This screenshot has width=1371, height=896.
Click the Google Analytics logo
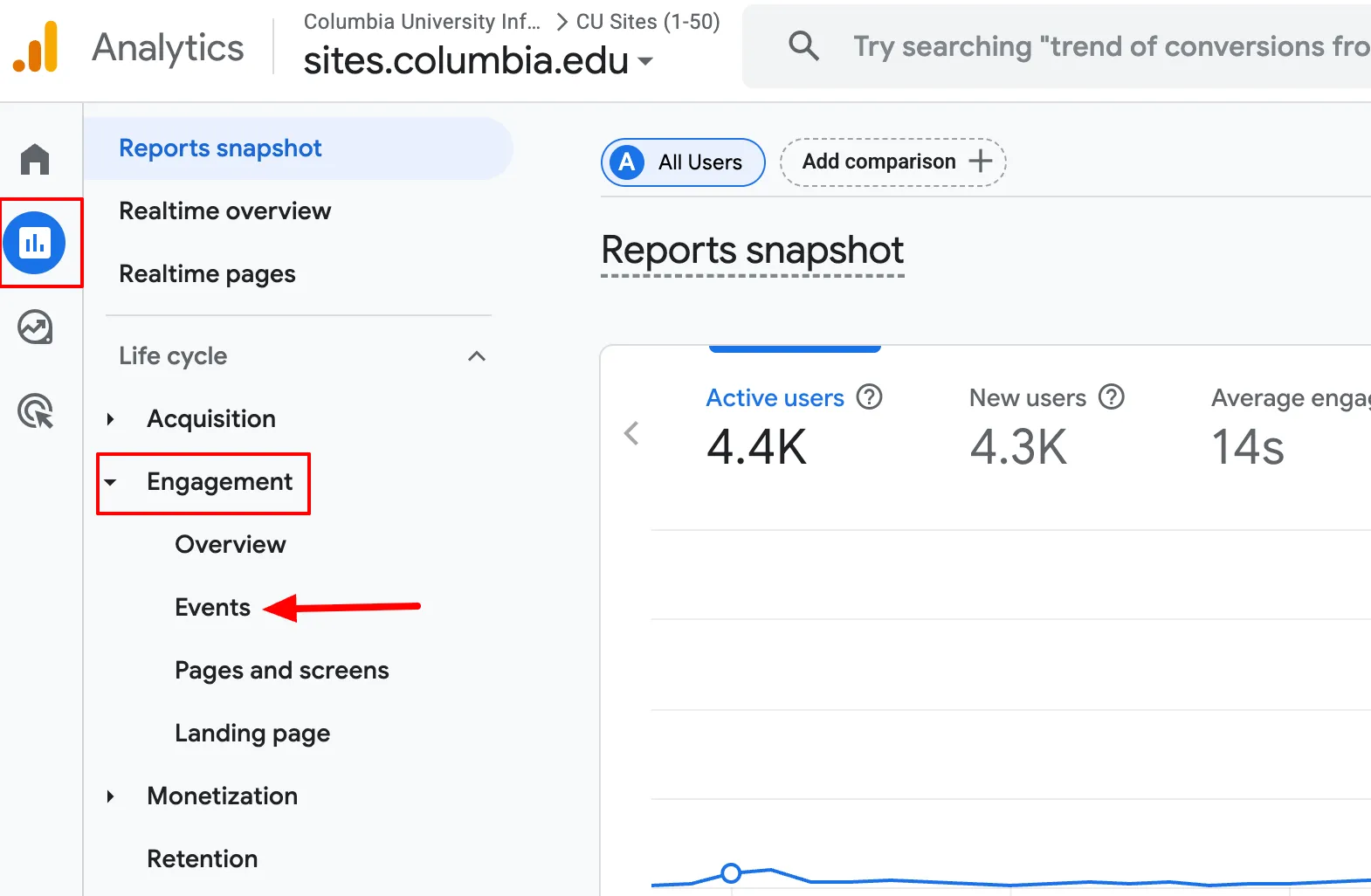tap(36, 47)
